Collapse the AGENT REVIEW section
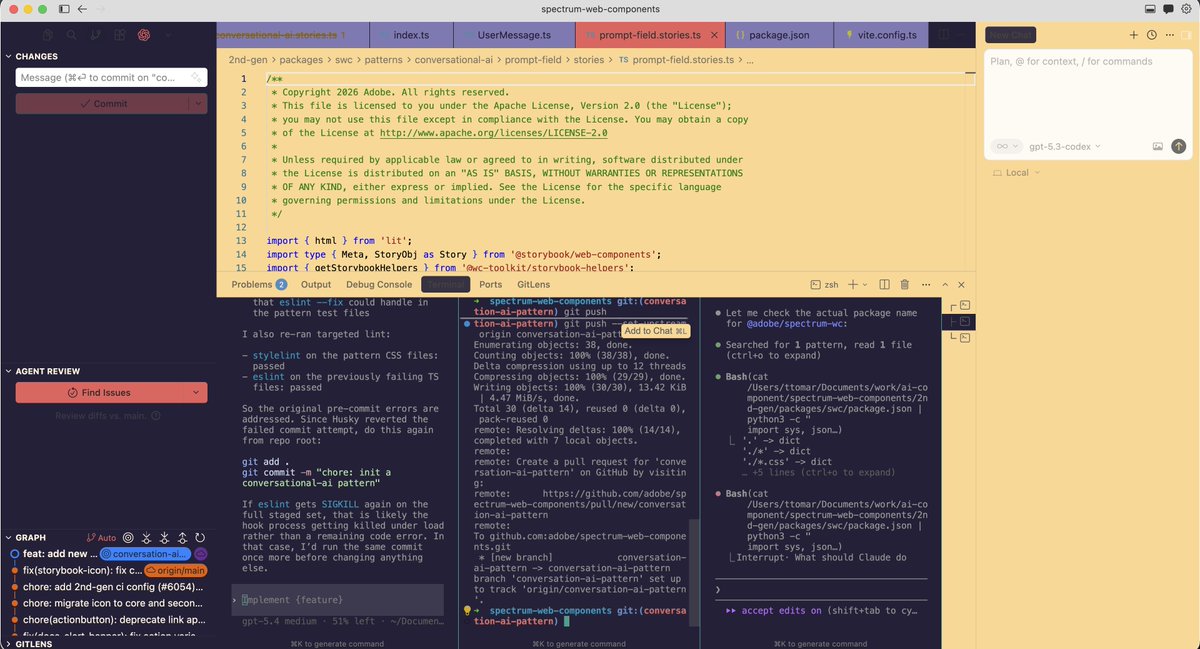 coord(43,371)
